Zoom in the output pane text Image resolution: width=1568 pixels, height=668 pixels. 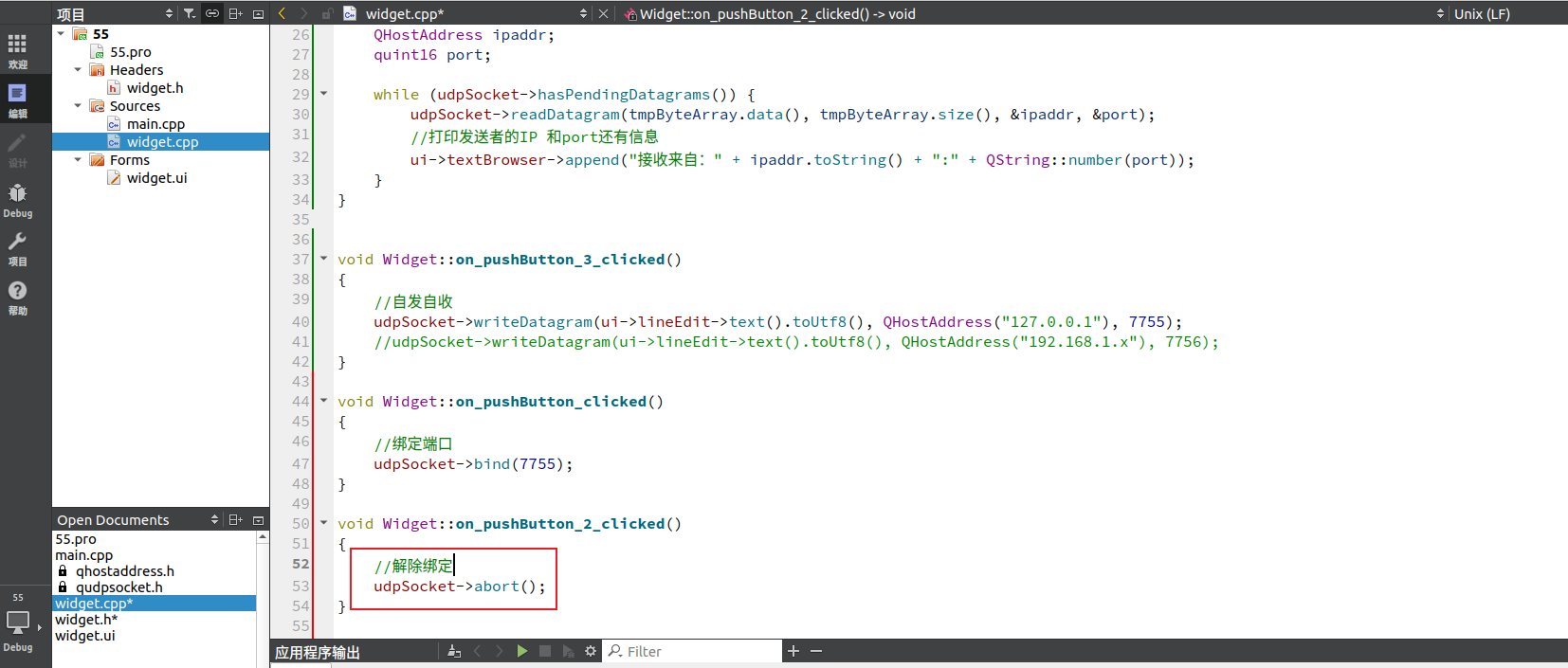tap(793, 651)
